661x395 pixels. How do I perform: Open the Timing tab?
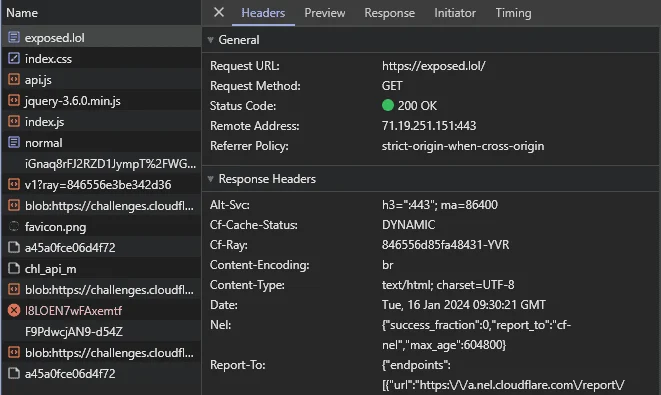click(513, 13)
